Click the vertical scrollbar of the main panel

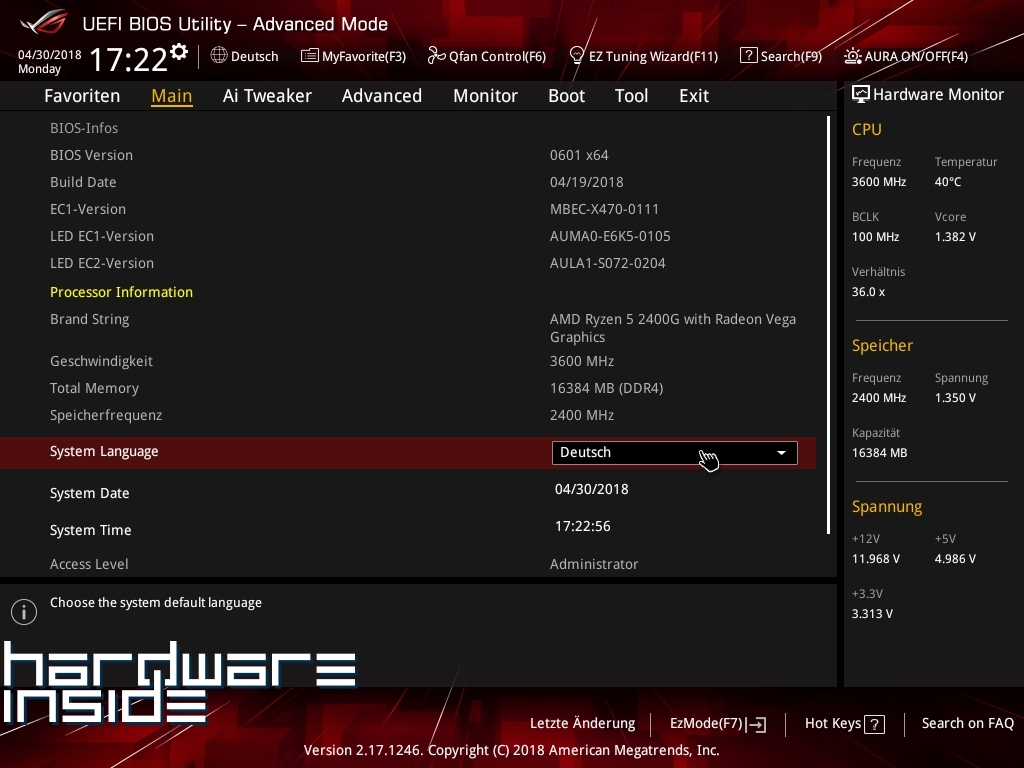[x=828, y=325]
